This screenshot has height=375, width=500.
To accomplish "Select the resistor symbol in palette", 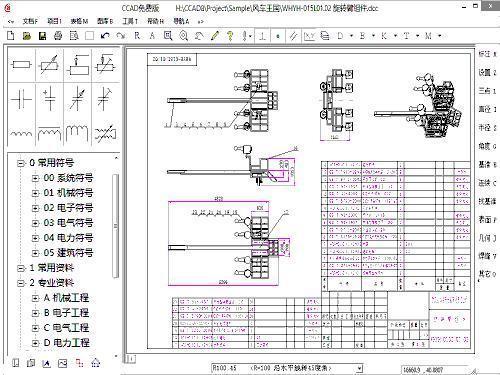I will (x=21, y=65).
